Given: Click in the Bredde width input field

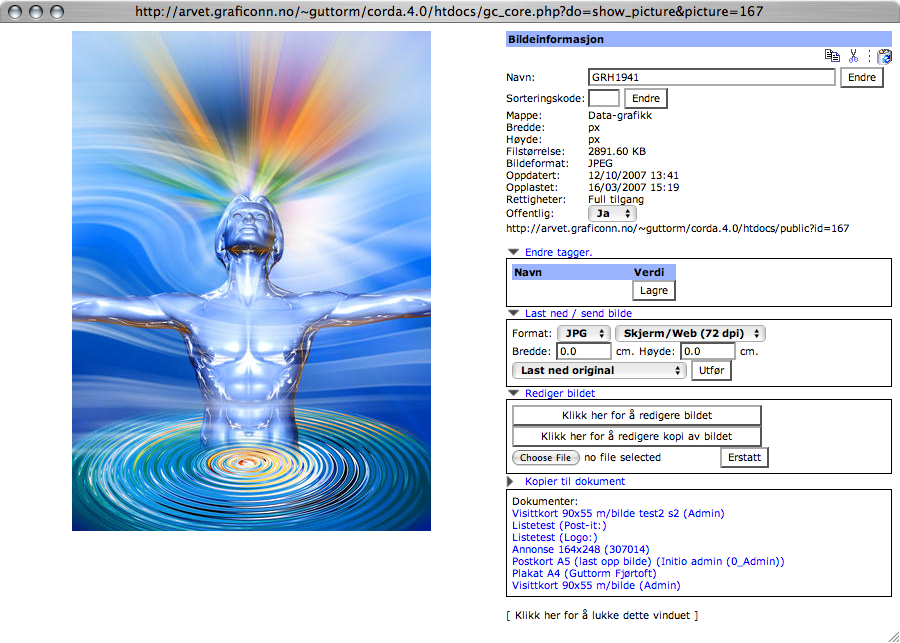Looking at the screenshot, I should click(x=584, y=351).
